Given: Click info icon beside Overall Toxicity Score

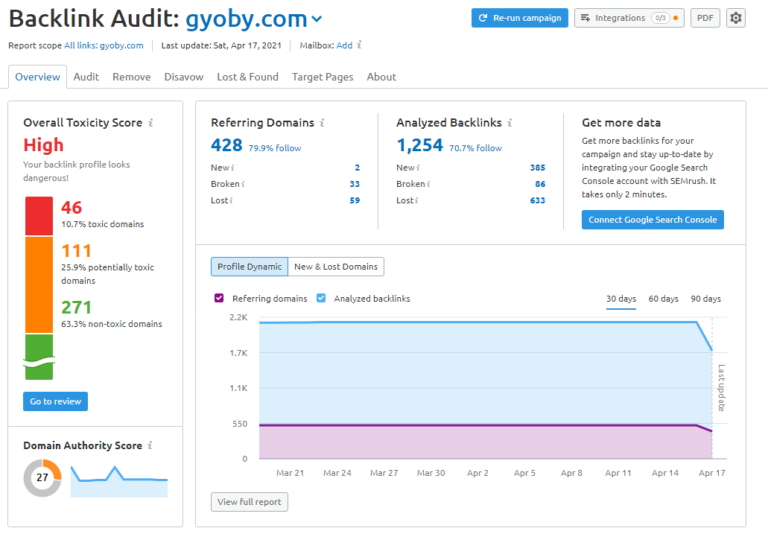Looking at the screenshot, I should pyautogui.click(x=150, y=122).
